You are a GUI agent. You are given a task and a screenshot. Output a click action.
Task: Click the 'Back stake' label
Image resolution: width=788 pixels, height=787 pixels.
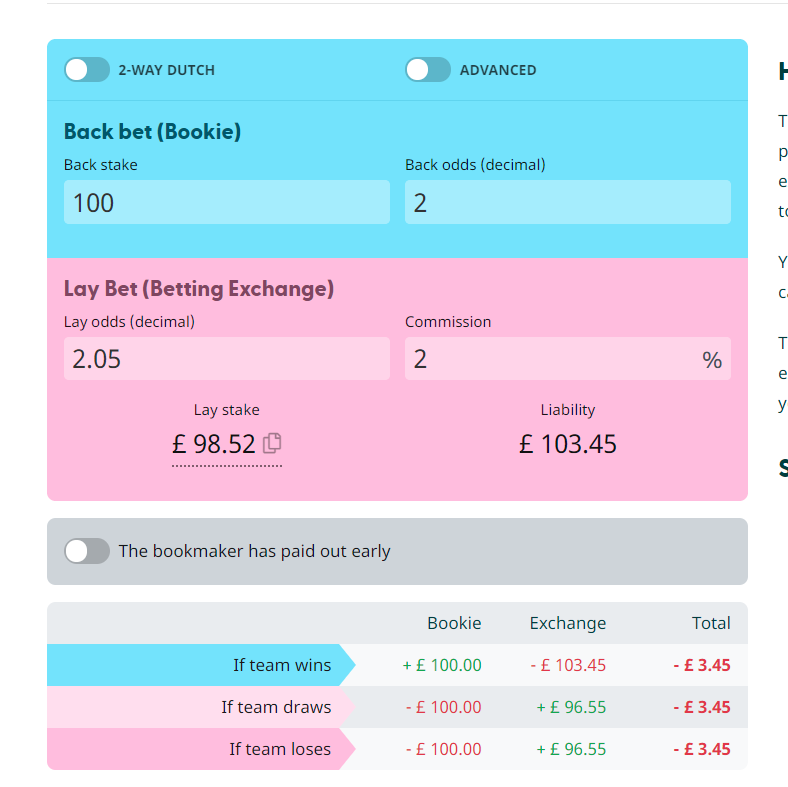(x=101, y=165)
